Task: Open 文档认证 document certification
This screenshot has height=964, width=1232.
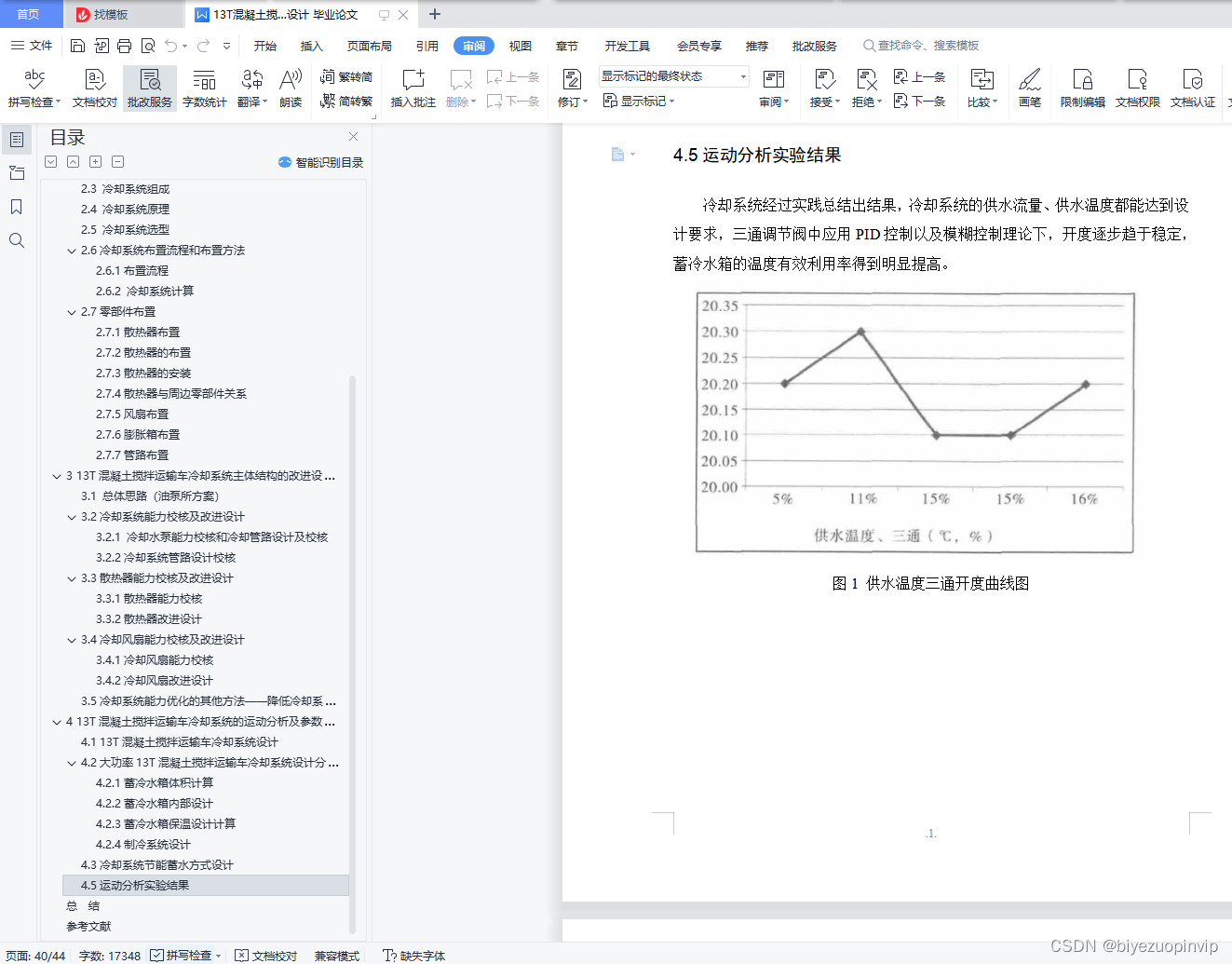Action: tap(1193, 88)
